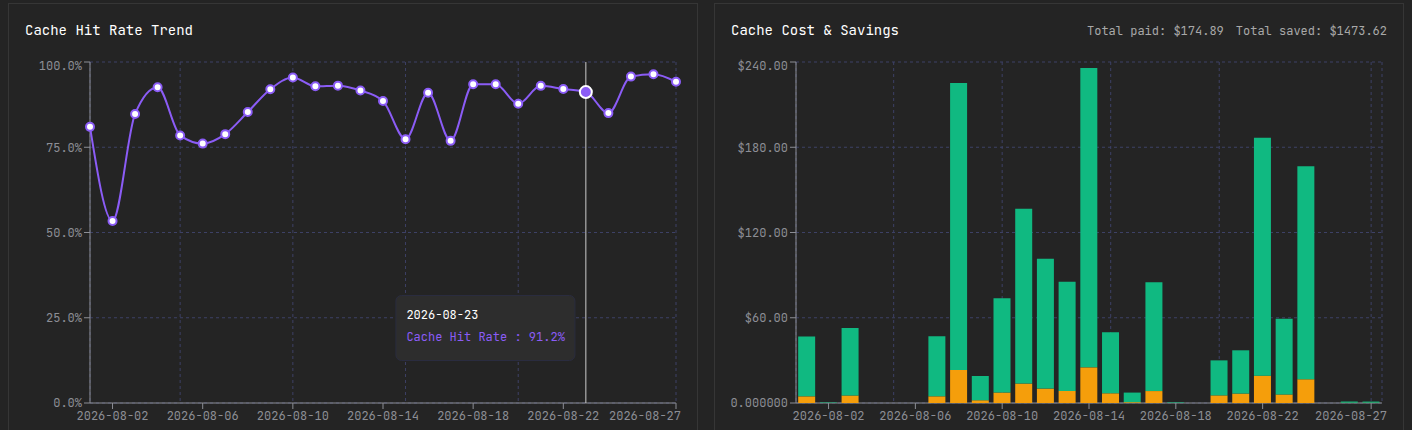Click green savings bar for 2026-08-24
The image size is (1412, 430).
click(1306, 273)
